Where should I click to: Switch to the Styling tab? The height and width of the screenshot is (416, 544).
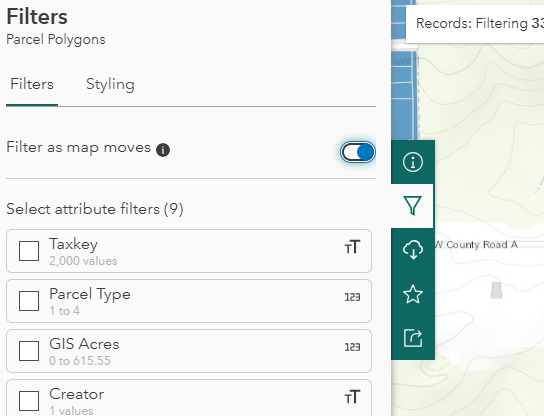point(110,84)
